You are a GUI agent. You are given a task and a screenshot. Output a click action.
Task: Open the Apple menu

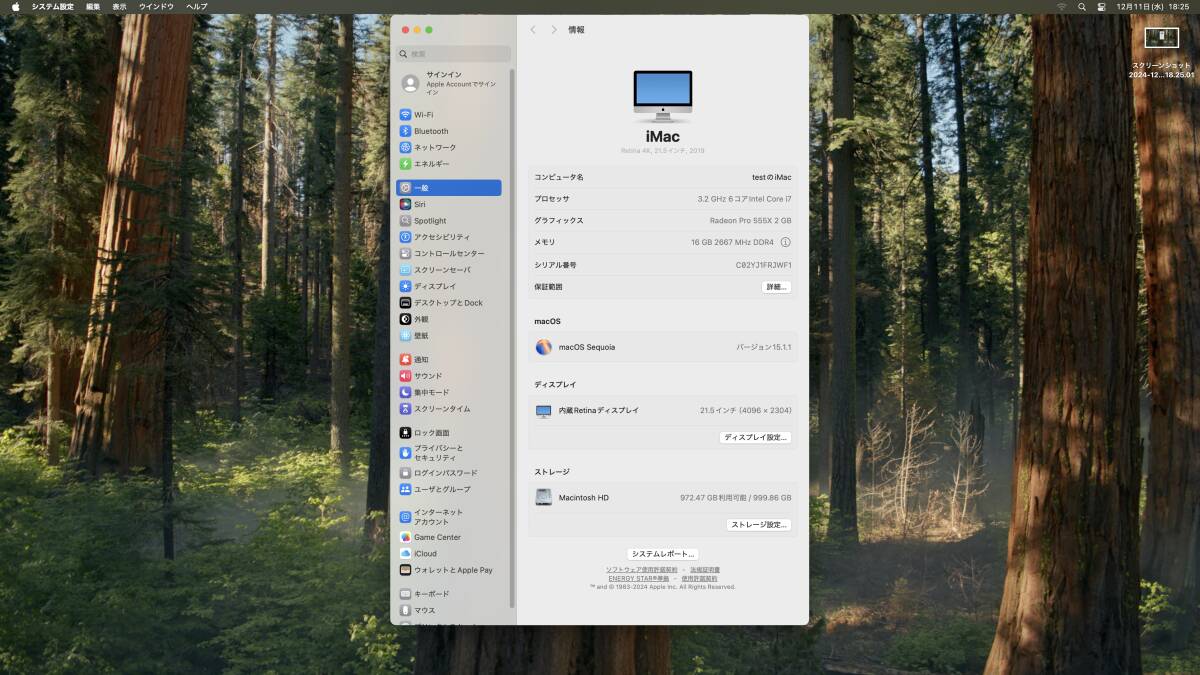[16, 7]
